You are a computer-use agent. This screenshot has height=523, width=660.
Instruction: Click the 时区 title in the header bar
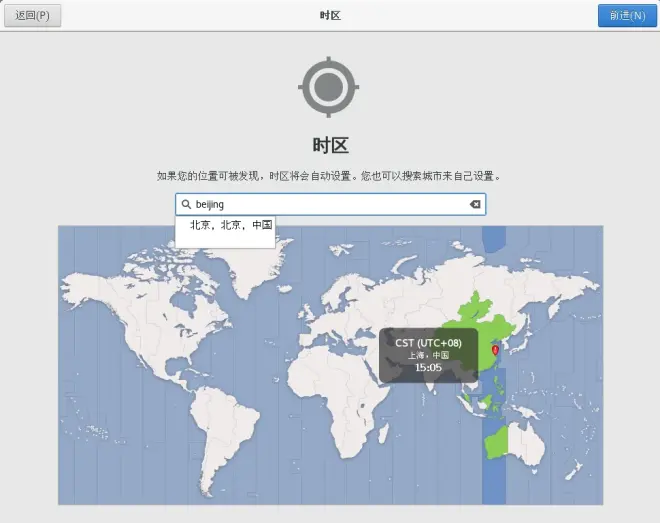[330, 16]
